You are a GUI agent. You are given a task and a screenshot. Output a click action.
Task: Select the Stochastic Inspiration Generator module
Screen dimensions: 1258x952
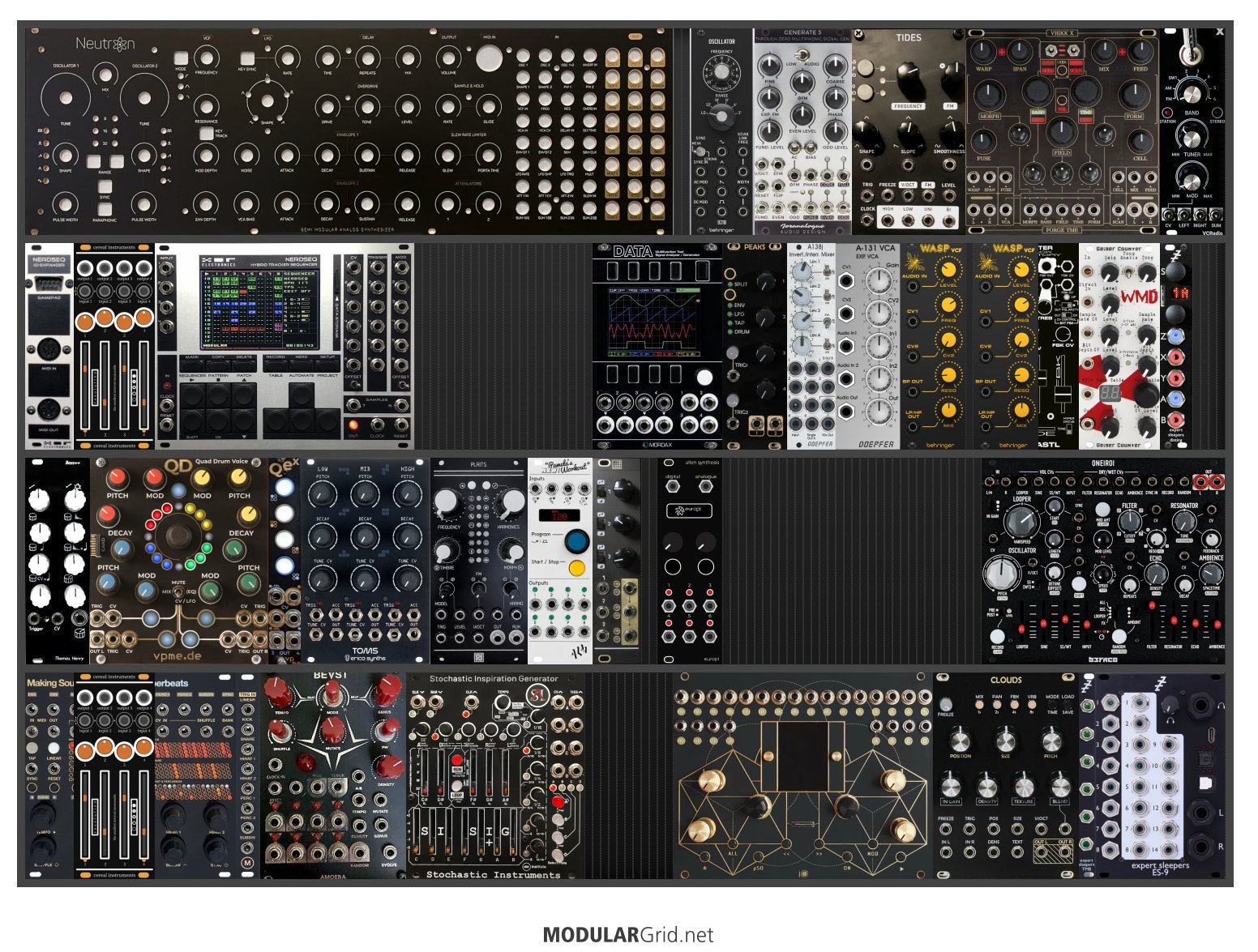pos(495,777)
